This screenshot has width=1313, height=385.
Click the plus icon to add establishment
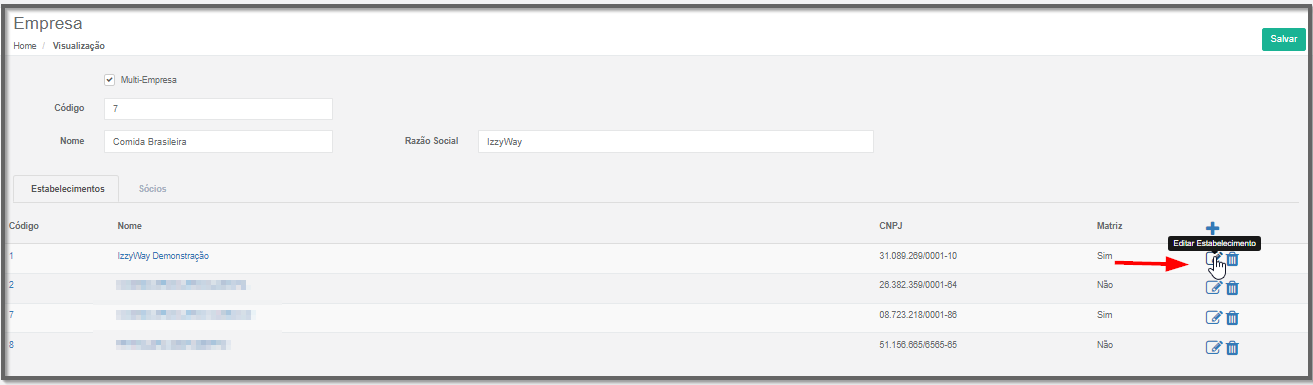1213,228
